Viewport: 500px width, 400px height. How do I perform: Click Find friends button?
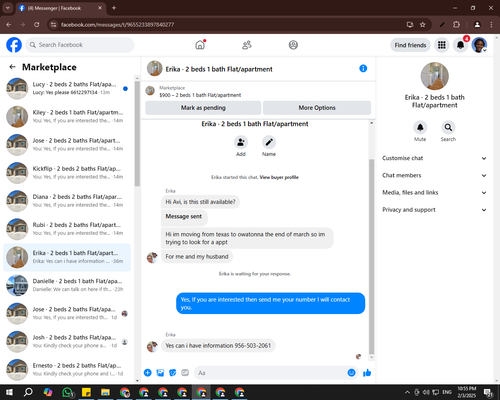[410, 45]
